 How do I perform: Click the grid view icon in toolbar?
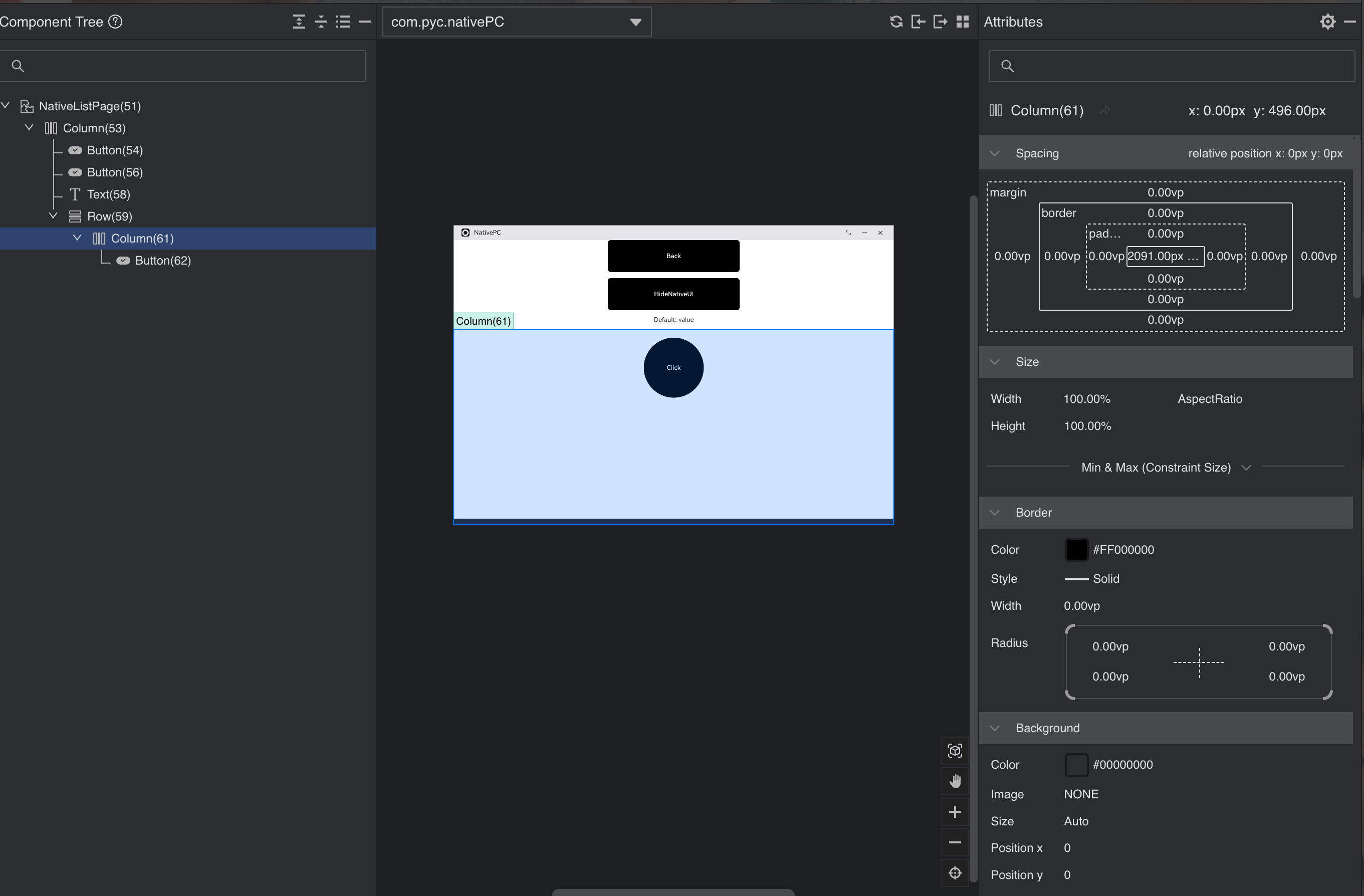tap(963, 22)
